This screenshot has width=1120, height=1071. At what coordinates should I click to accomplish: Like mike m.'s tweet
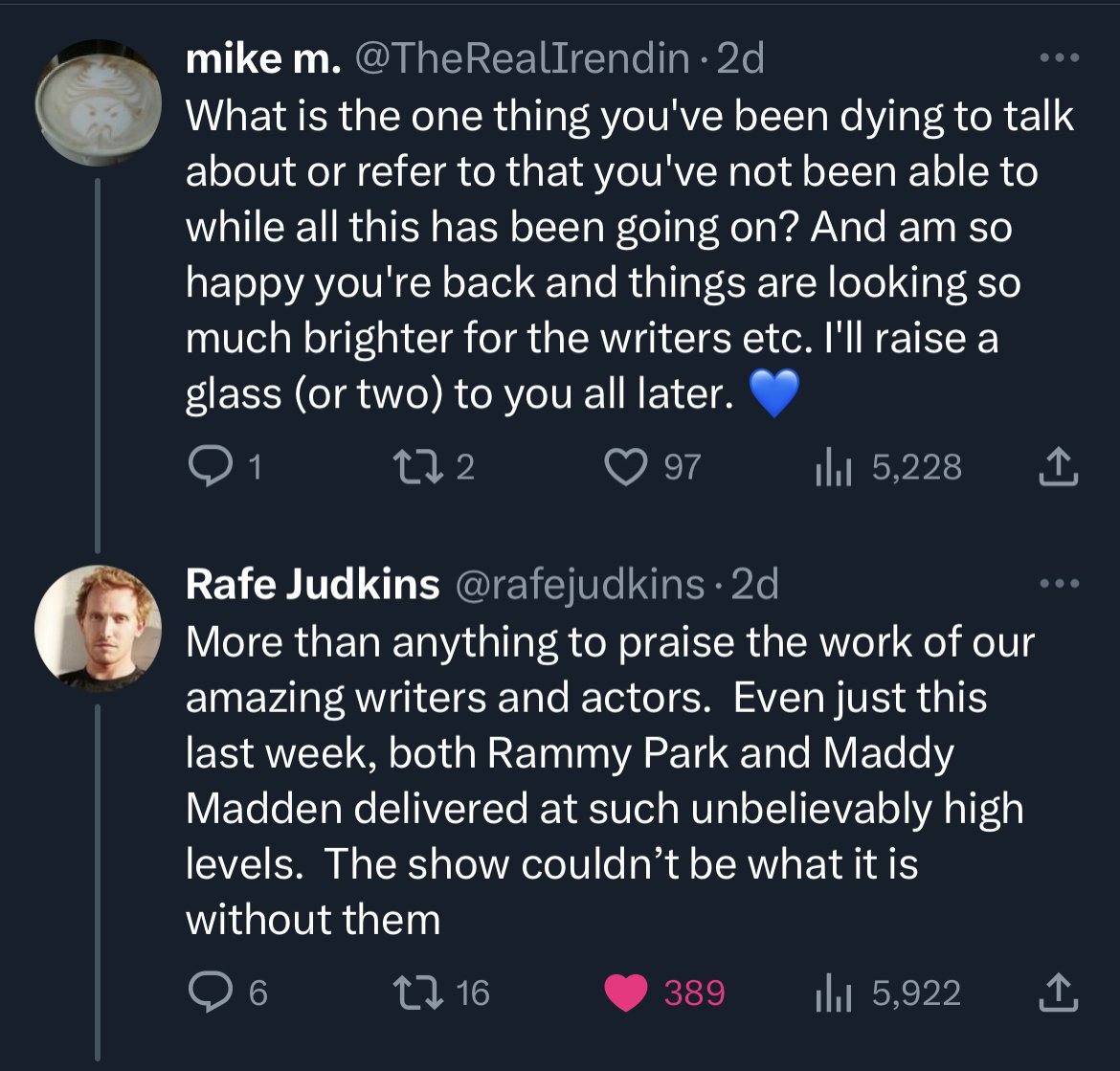coord(625,467)
